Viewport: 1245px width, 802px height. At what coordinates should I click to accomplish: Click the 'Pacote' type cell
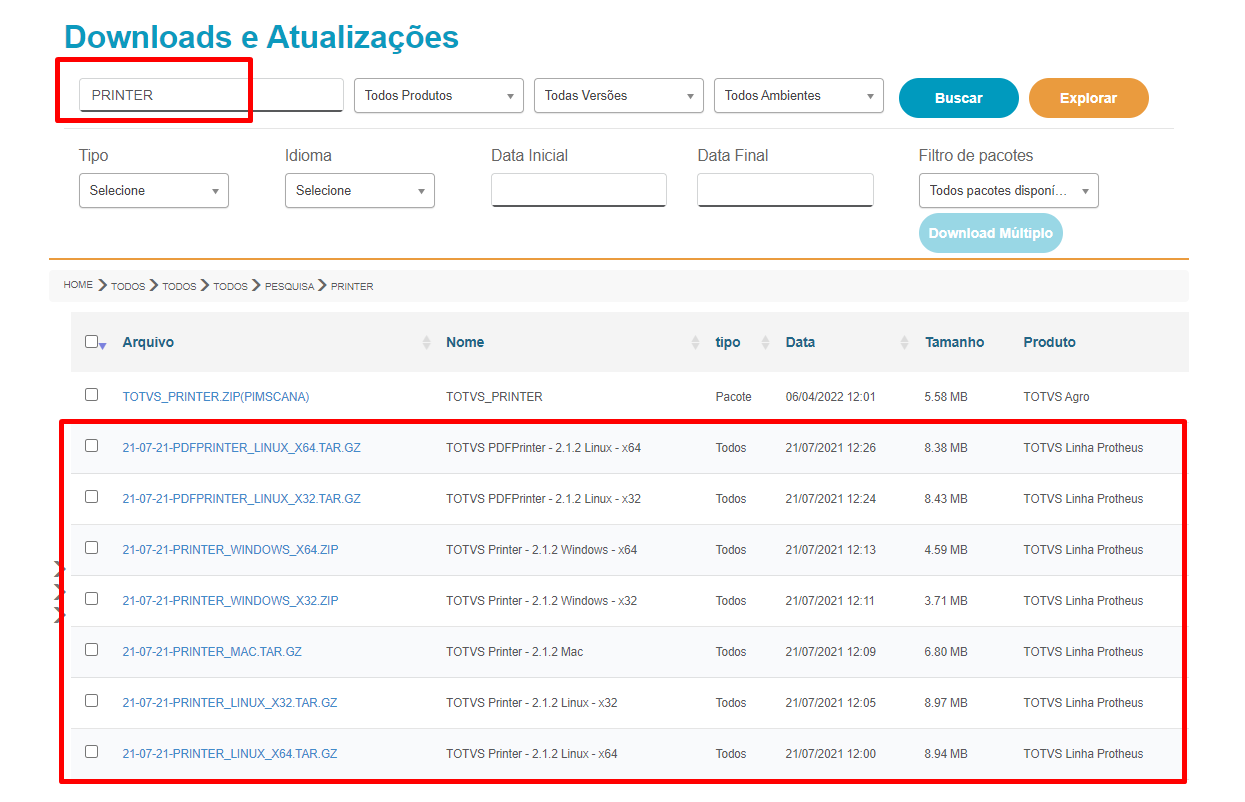tap(733, 397)
